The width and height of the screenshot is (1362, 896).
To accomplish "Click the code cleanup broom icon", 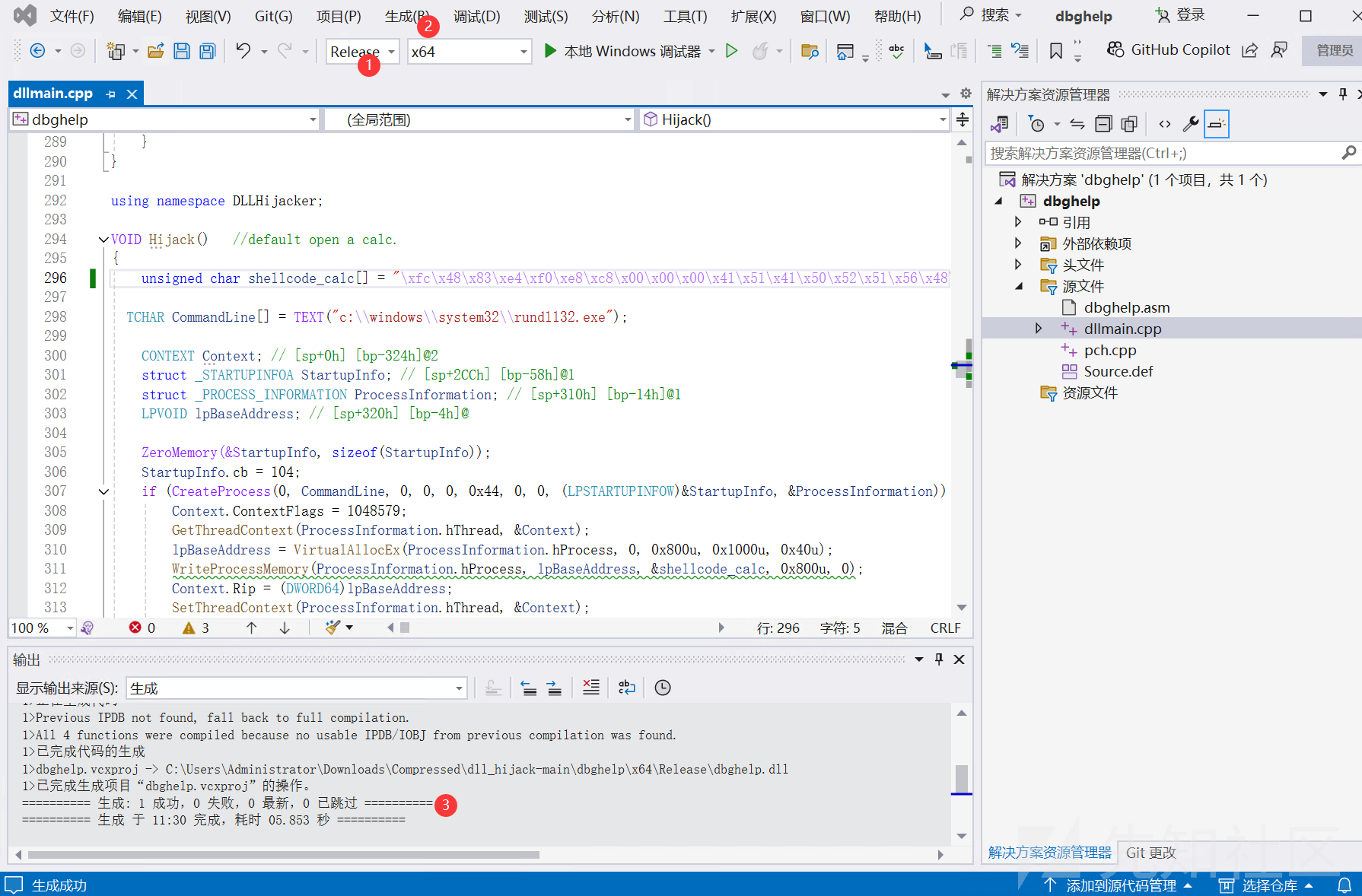I will coord(333,628).
